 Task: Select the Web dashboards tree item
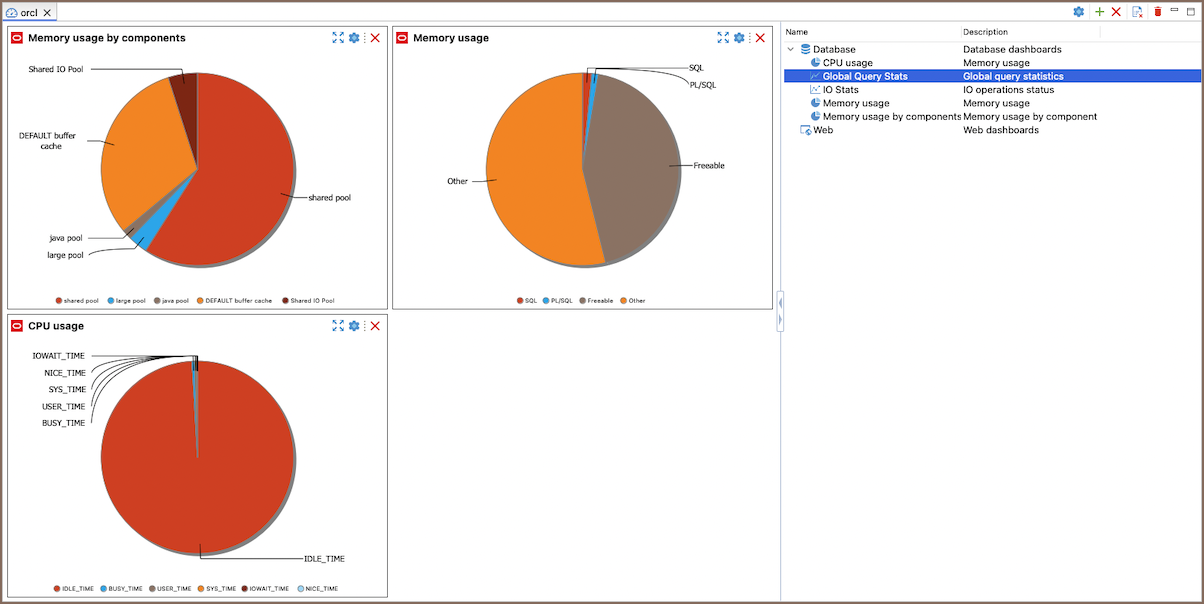coord(822,130)
